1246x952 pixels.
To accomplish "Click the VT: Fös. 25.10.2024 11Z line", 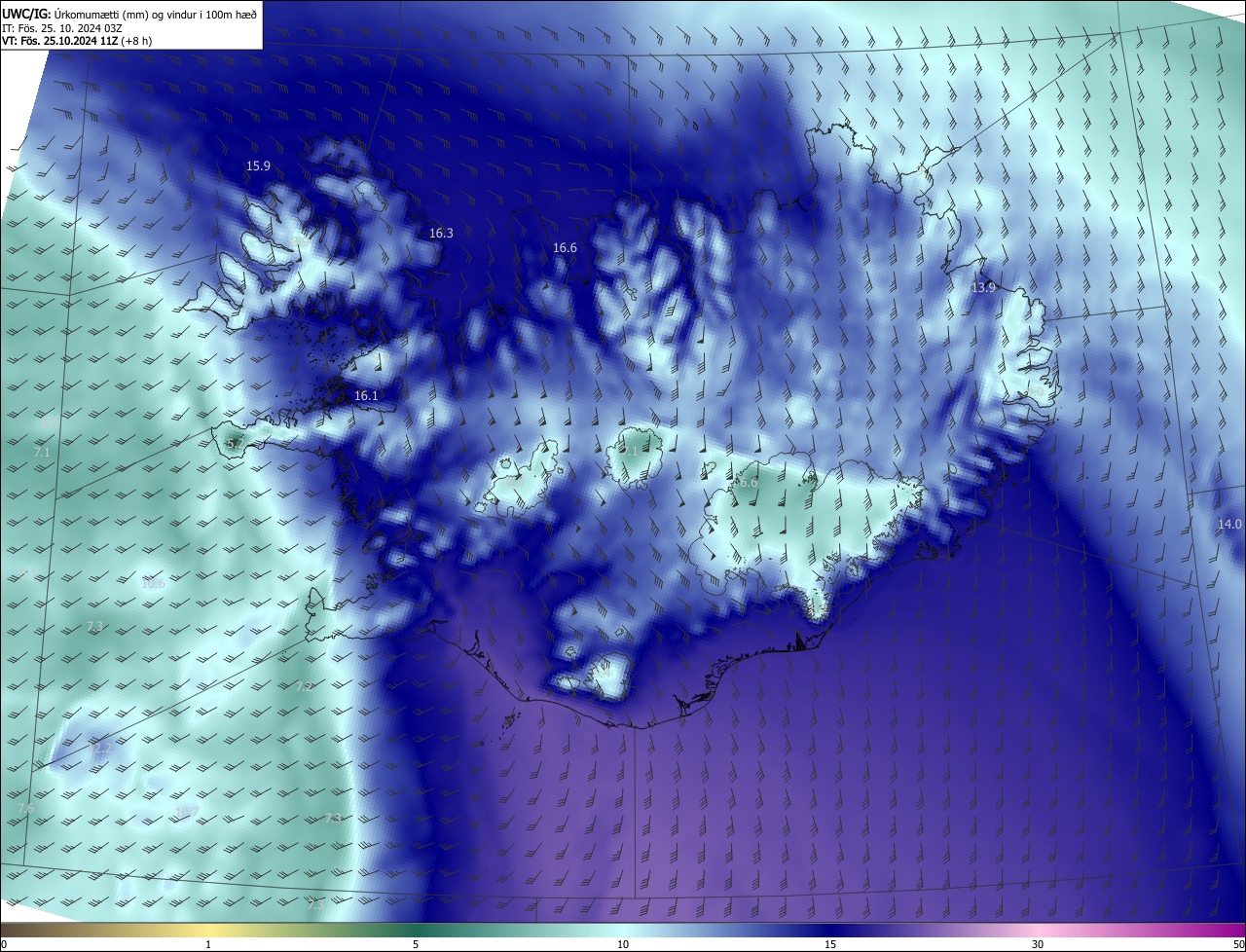I will [77, 41].
